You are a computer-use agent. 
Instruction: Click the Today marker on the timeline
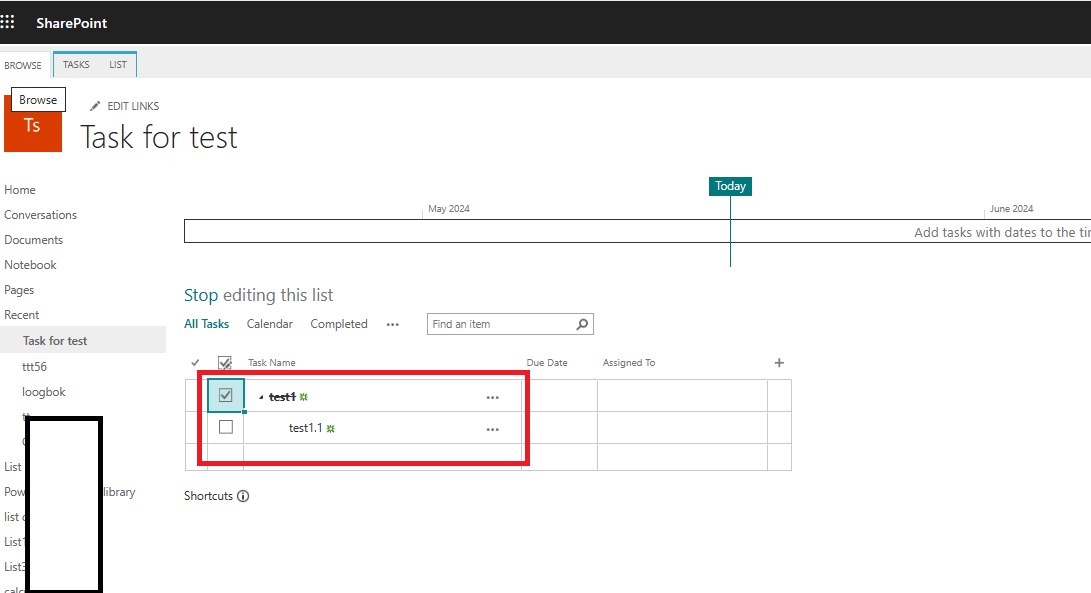pyautogui.click(x=730, y=186)
